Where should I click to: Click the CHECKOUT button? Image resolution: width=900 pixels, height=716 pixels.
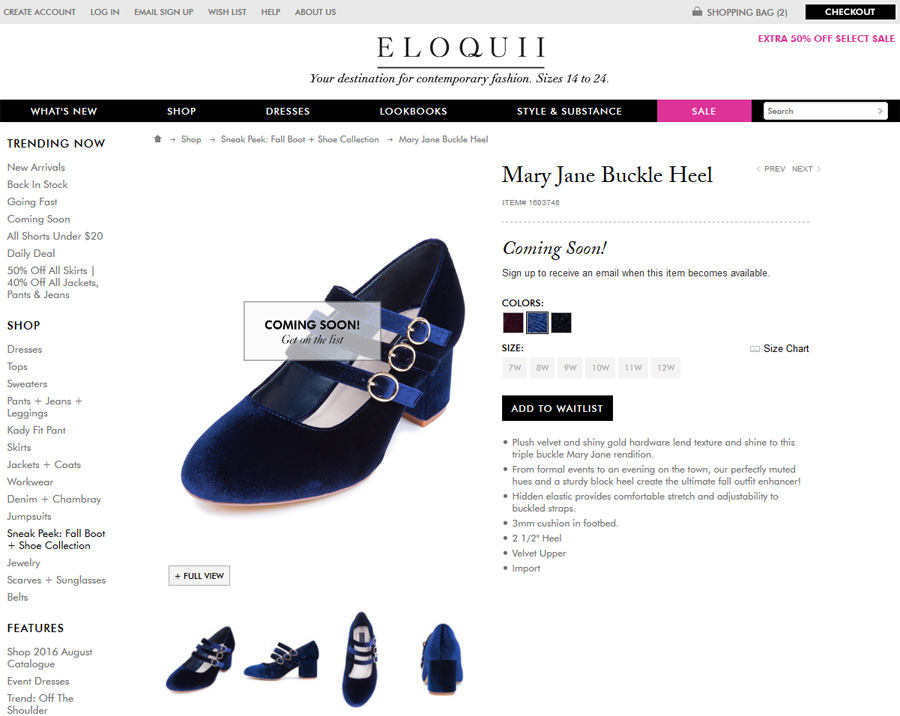850,11
